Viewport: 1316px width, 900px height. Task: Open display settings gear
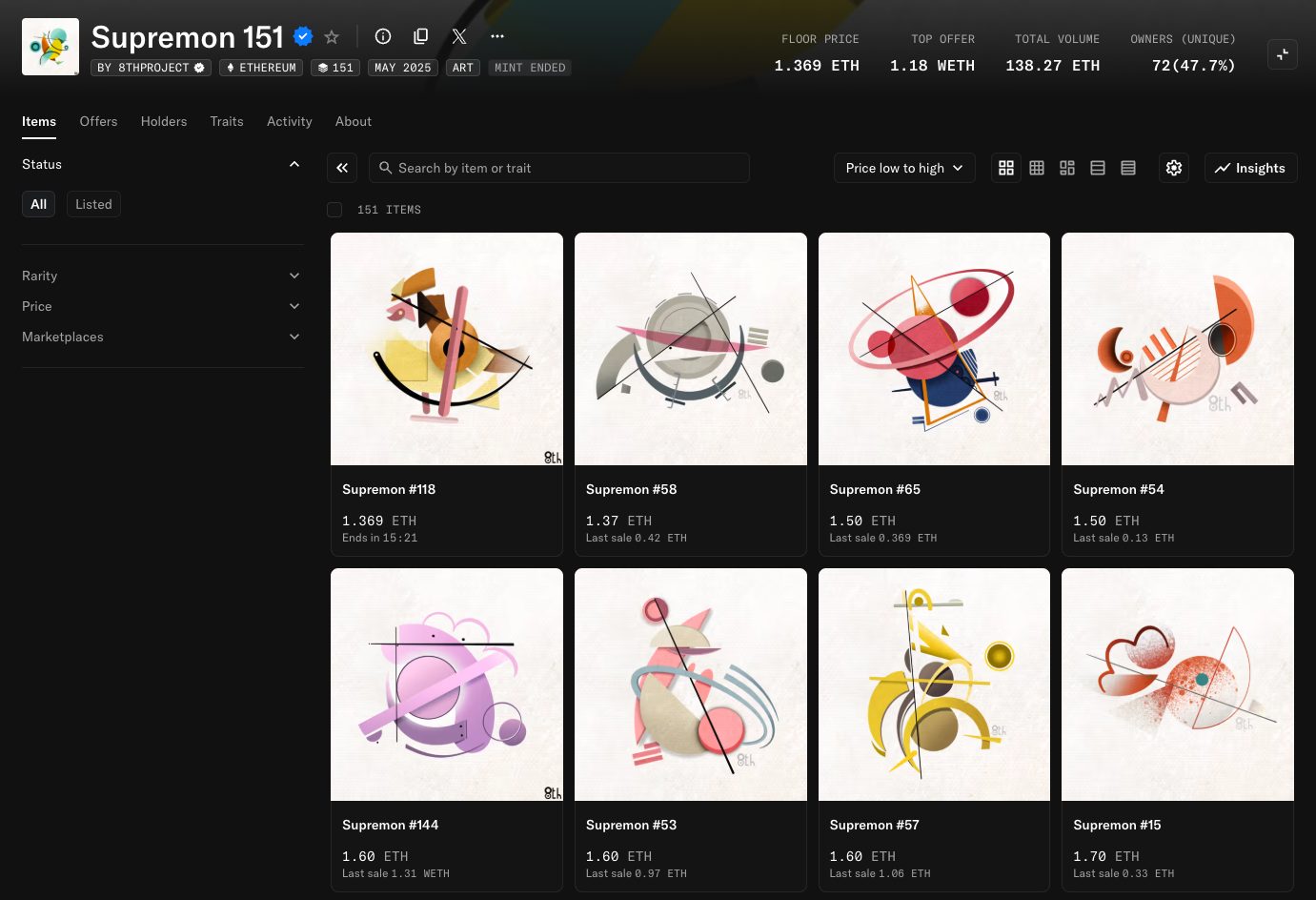(1174, 168)
